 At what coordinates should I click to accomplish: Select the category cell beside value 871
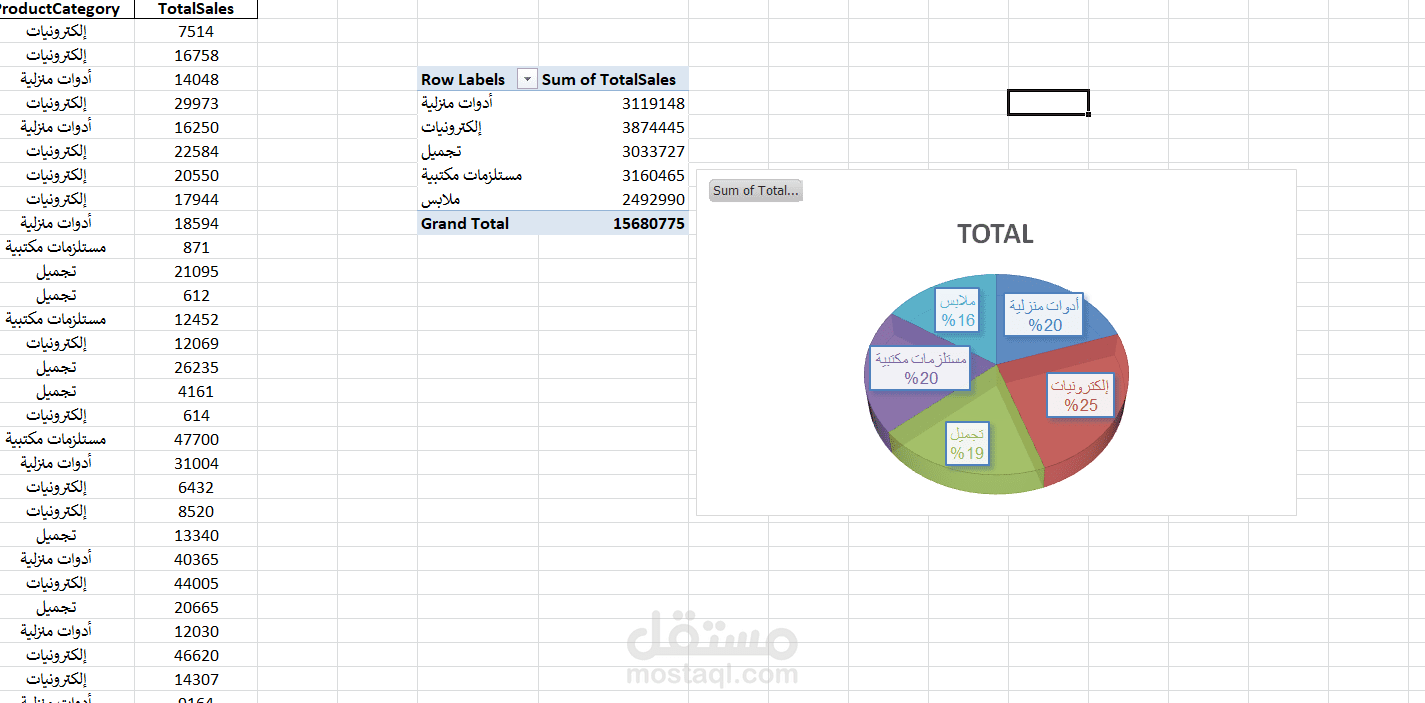pyautogui.click(x=67, y=247)
